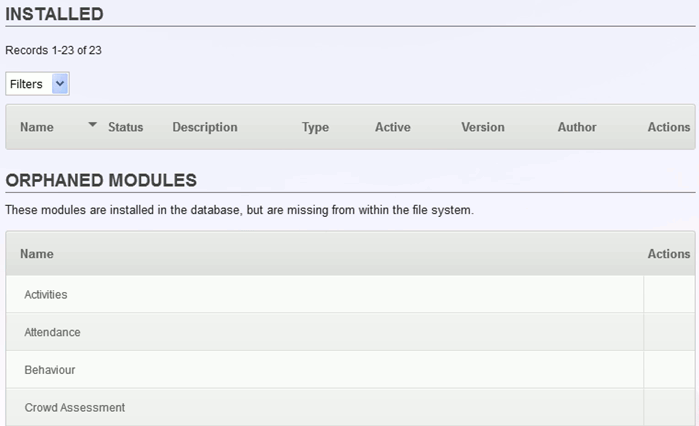699x426 pixels.
Task: Click Name header in Orphaned Modules table
Action: [x=37, y=254]
